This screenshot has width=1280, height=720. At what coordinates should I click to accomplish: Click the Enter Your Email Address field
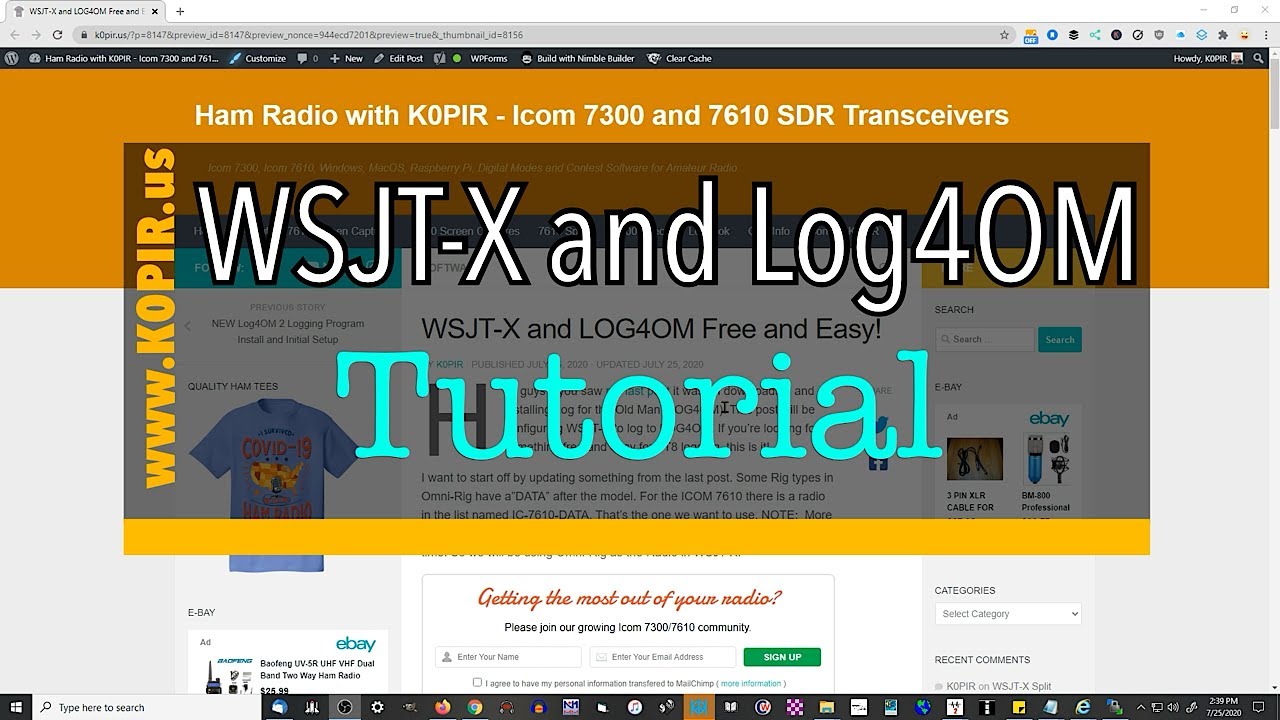(663, 657)
